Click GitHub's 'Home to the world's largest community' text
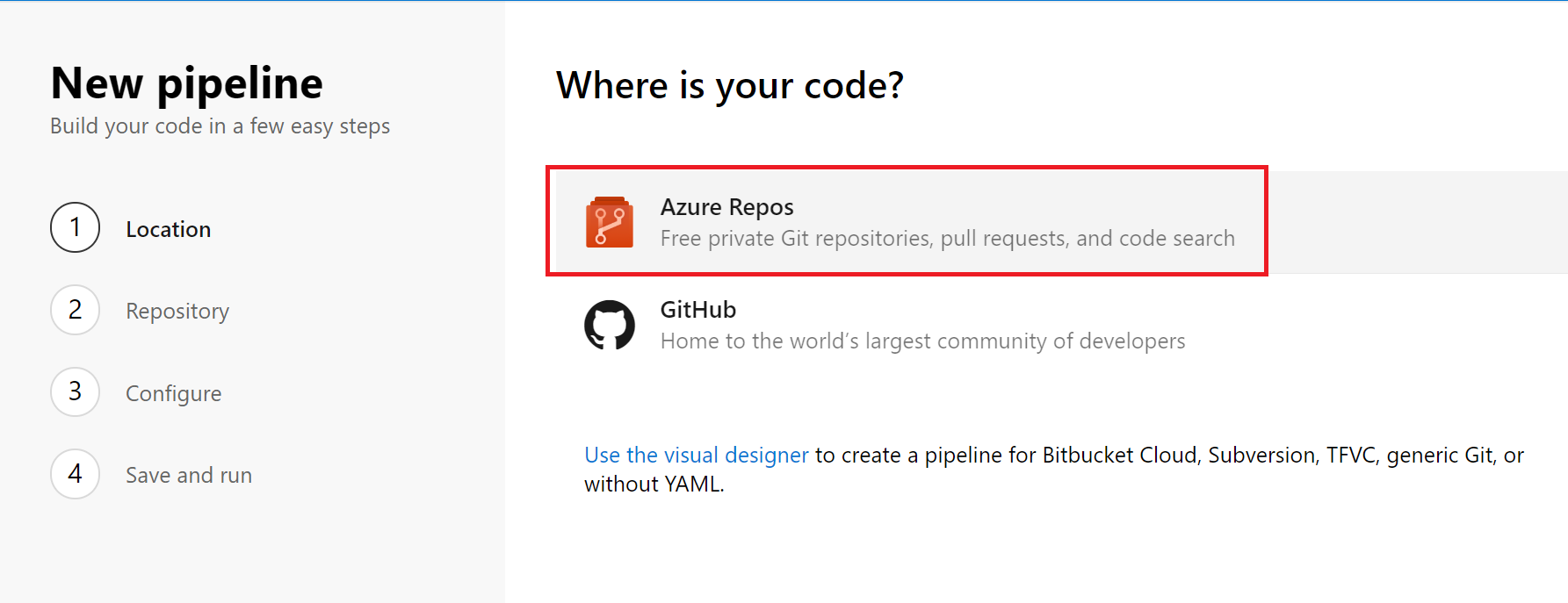This screenshot has height=603, width=1568. click(922, 341)
